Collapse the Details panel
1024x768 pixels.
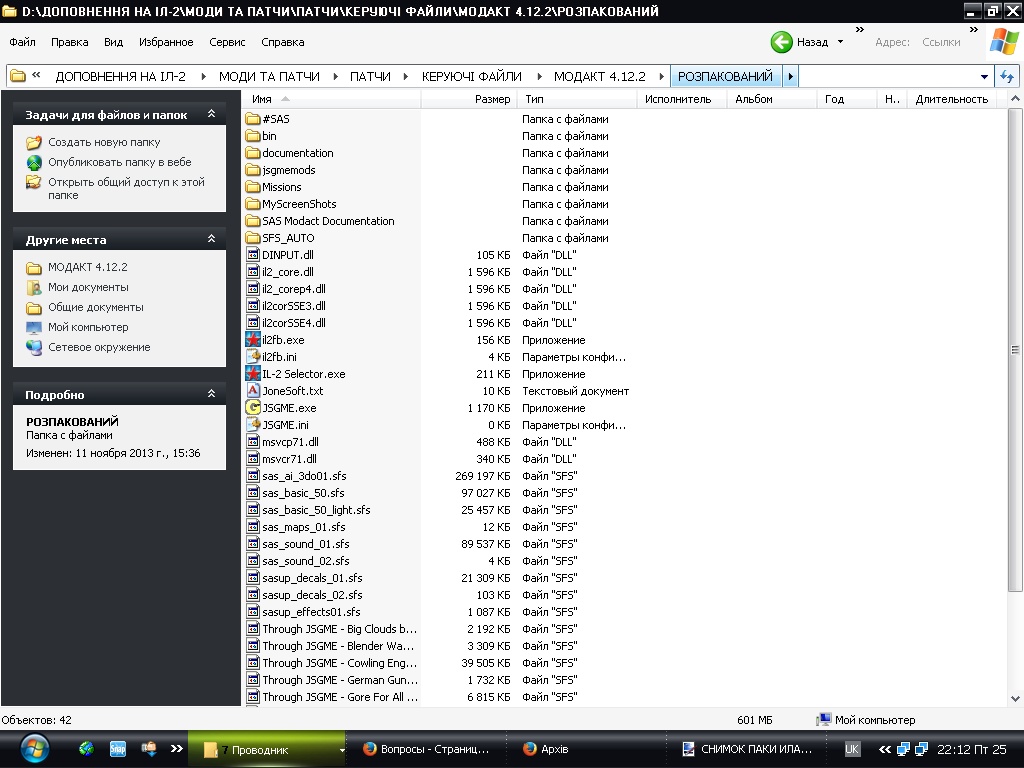pyautogui.click(x=212, y=393)
